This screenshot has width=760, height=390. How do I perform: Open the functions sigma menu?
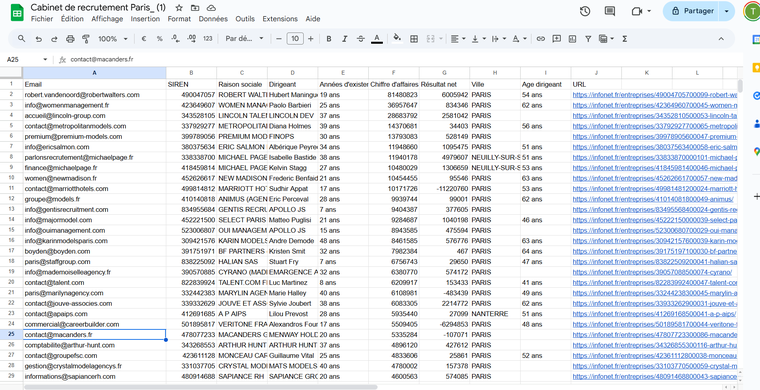click(x=624, y=39)
